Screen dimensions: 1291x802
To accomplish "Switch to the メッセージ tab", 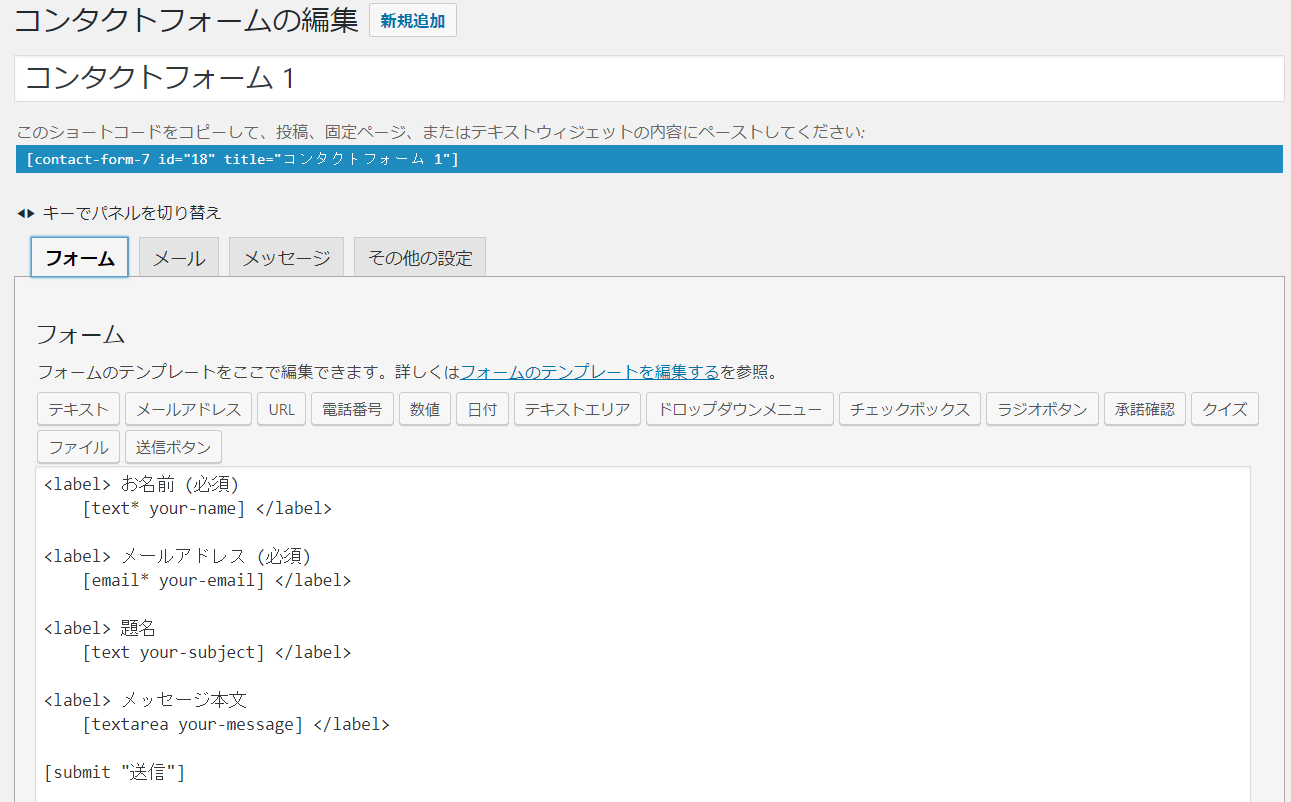I will coord(286,258).
